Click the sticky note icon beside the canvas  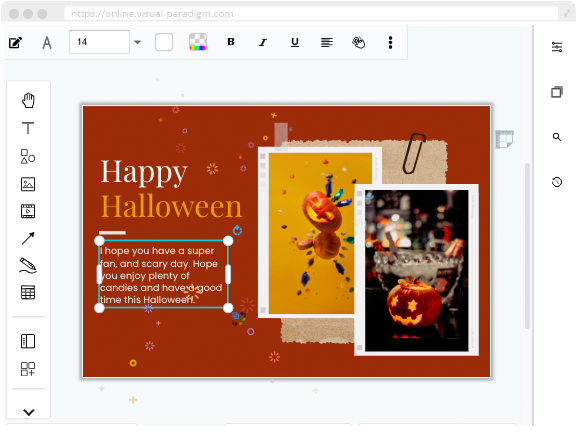pyautogui.click(x=505, y=139)
